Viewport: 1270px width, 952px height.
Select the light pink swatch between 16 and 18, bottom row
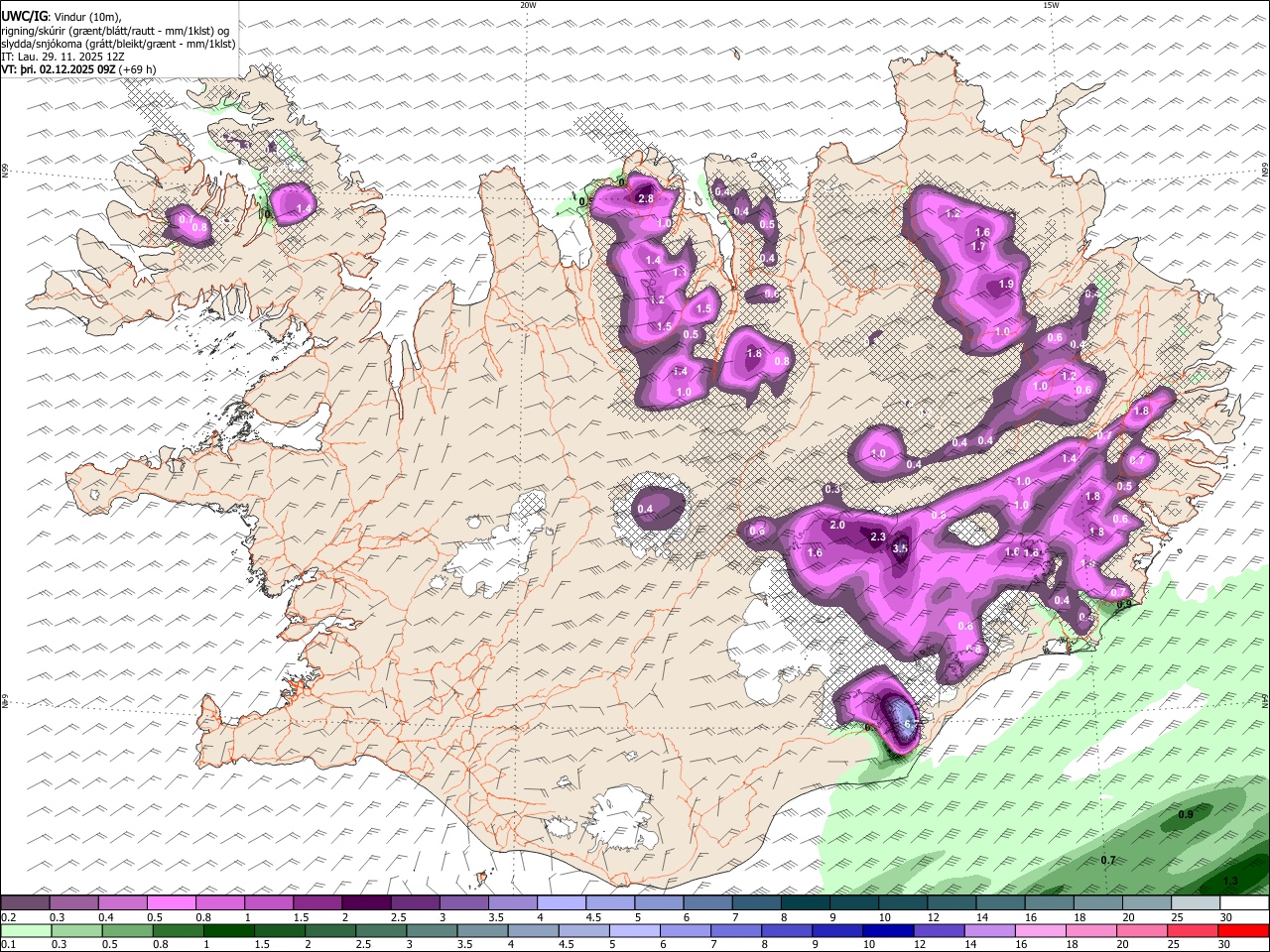pyautogui.click(x=1041, y=931)
